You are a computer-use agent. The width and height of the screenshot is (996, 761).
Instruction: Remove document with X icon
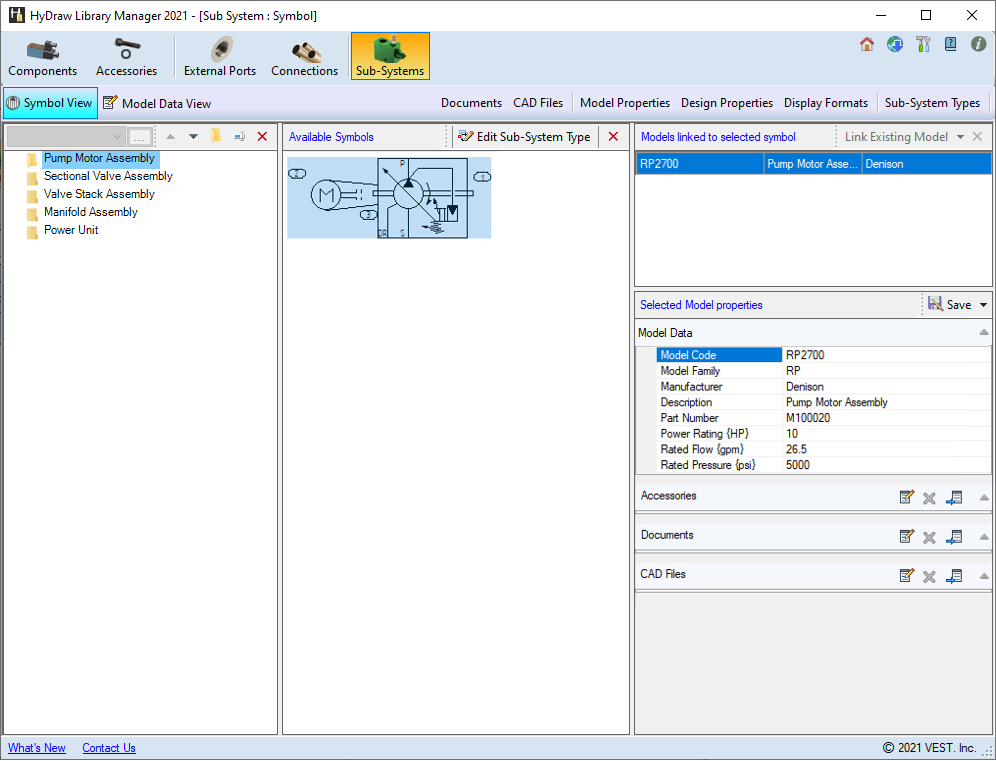click(929, 537)
